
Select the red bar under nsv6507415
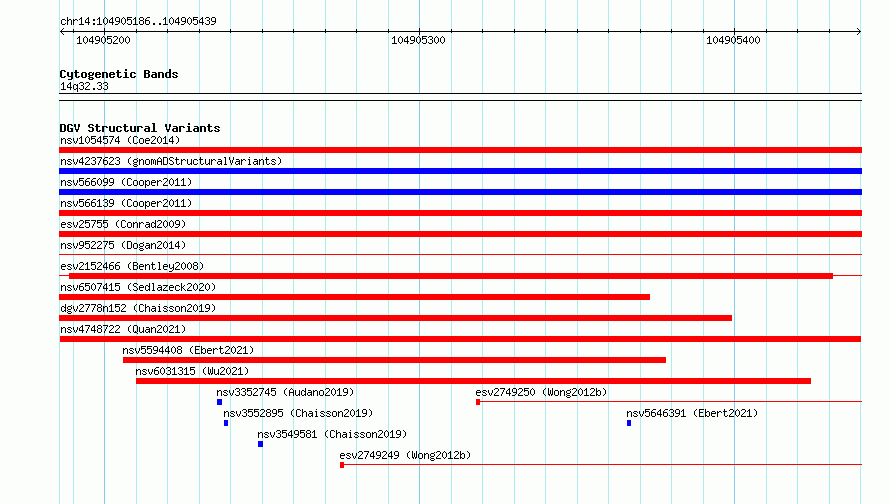(x=354, y=297)
